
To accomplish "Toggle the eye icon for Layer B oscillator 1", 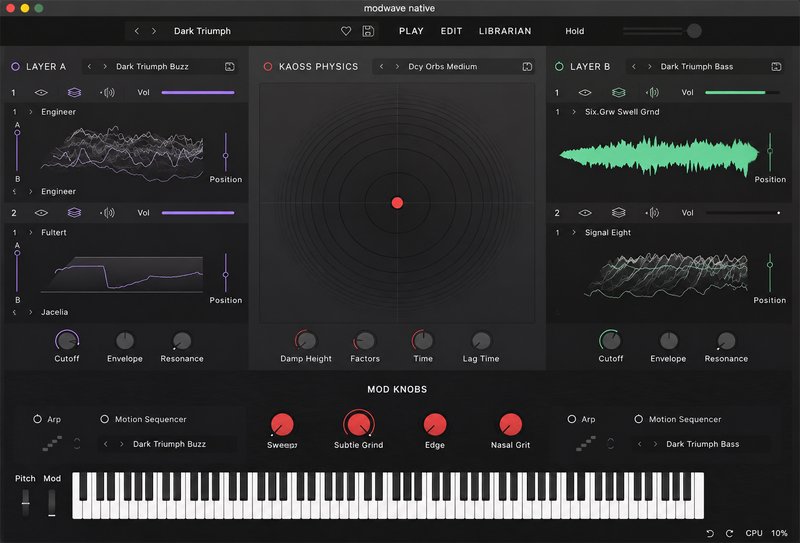I will tap(585, 92).
